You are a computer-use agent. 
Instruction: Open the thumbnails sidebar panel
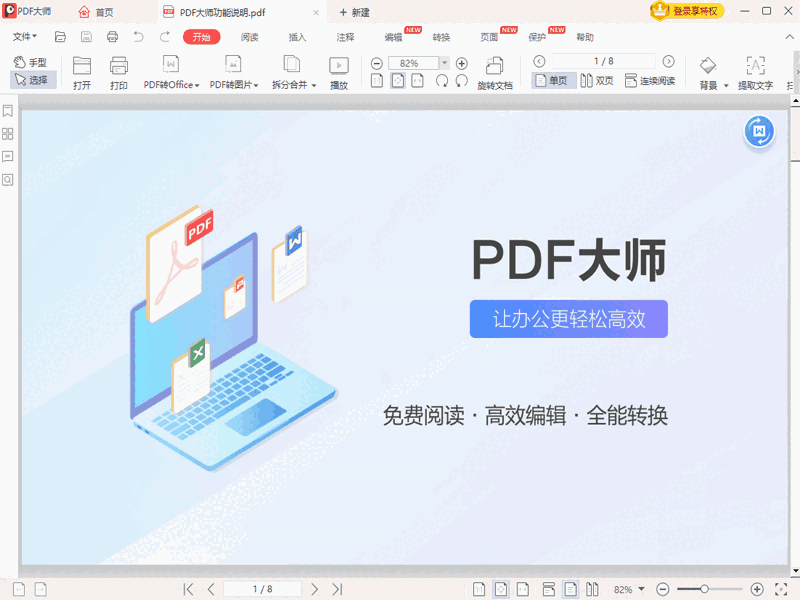click(8, 134)
